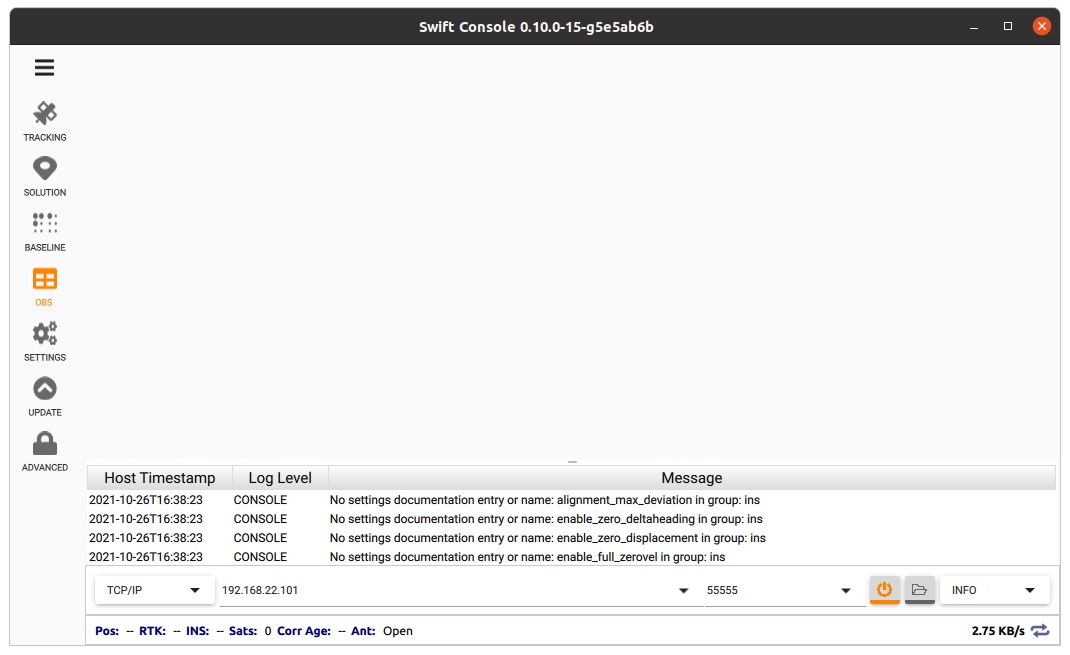Toggle the orange connection power button
The height and width of the screenshot is (655, 1070).
[x=884, y=590]
